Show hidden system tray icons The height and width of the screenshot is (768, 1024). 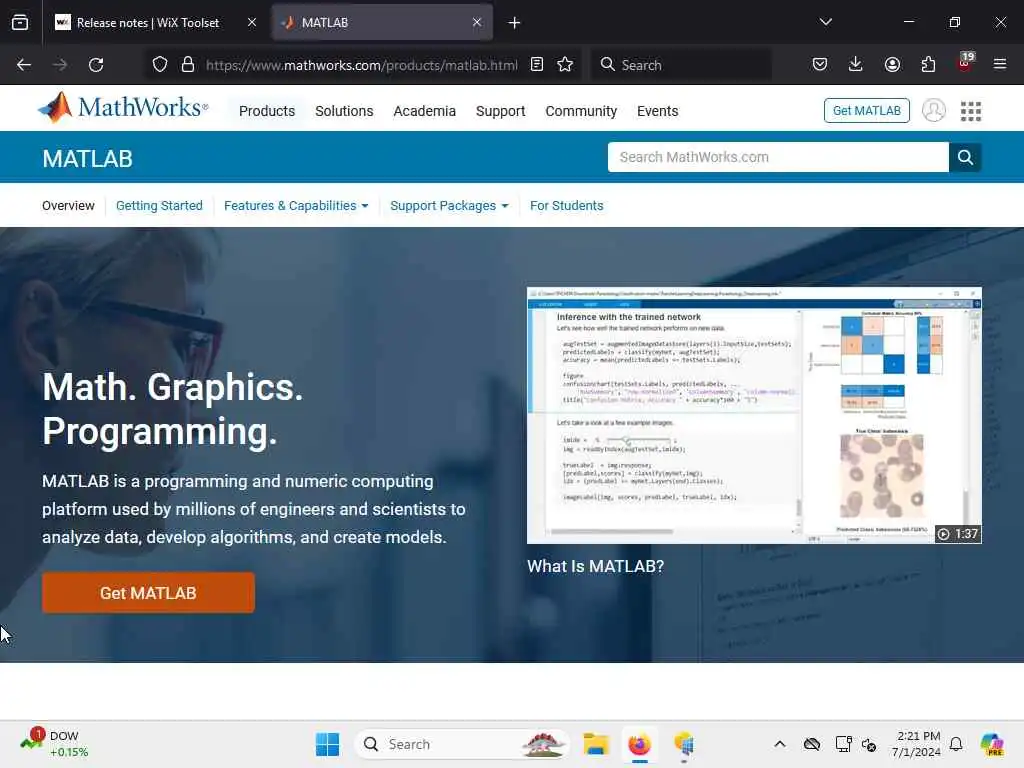(780, 744)
